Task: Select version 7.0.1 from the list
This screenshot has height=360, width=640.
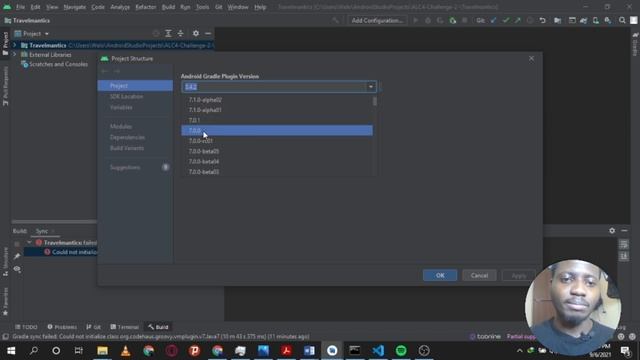Action: [277, 120]
